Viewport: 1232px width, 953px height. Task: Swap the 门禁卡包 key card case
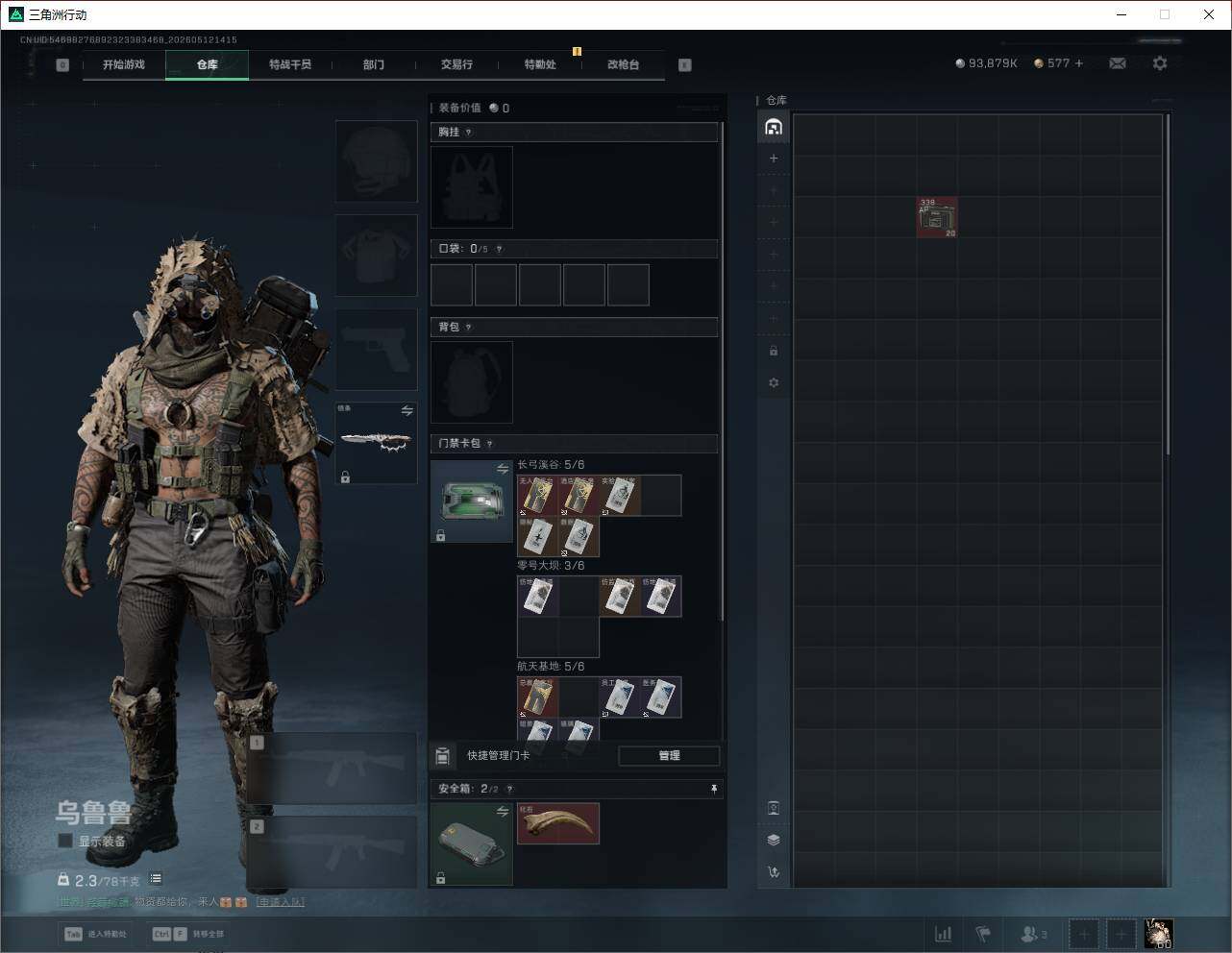[502, 469]
